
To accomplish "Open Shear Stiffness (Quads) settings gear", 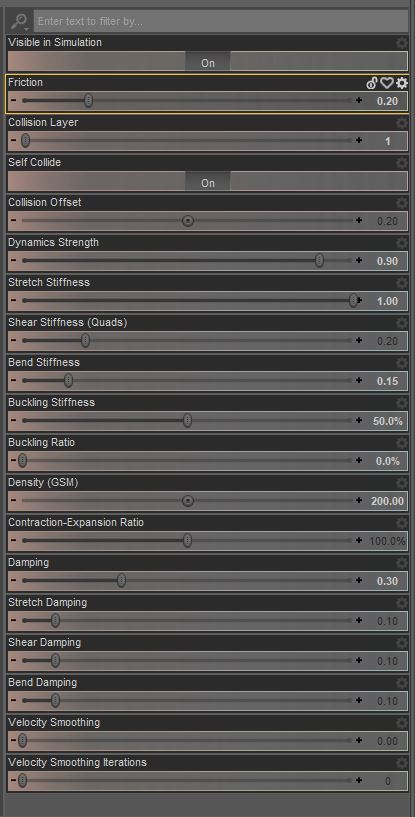I will 401,323.
